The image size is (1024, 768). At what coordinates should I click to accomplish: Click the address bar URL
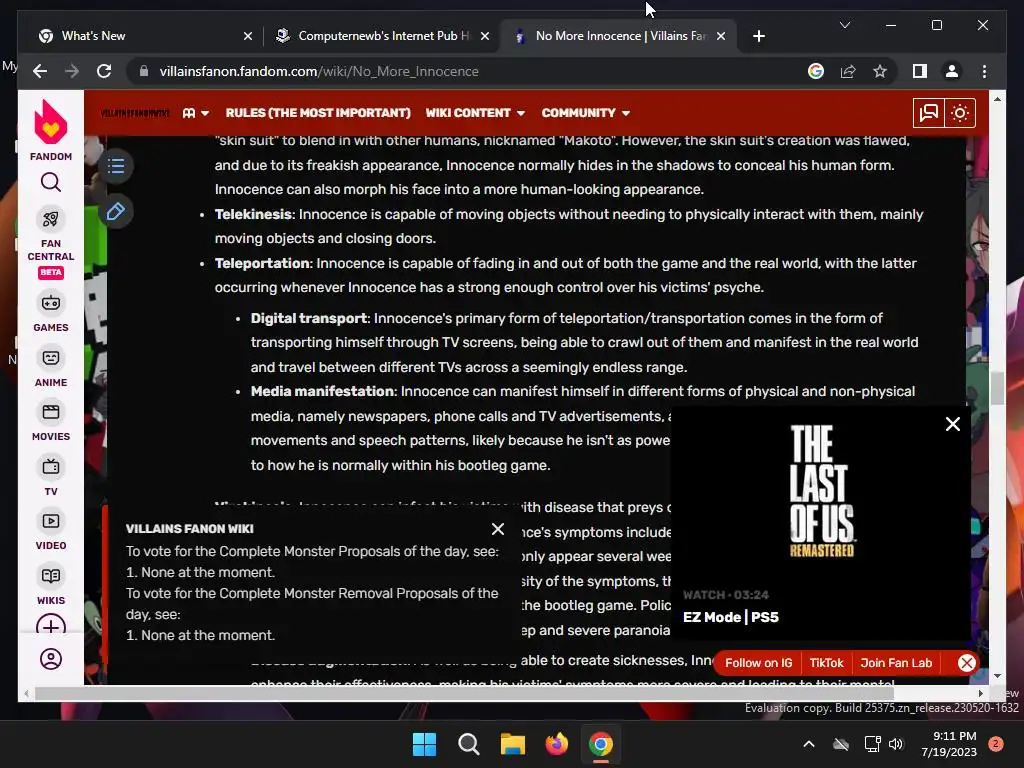pyautogui.click(x=319, y=71)
